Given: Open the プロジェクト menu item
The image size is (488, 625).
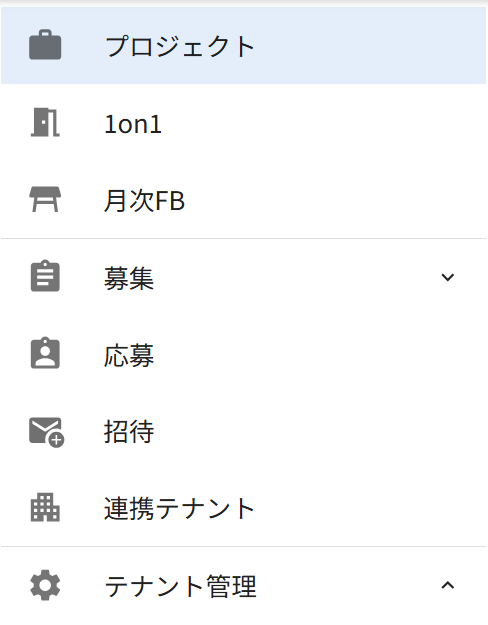Looking at the screenshot, I should (180, 46).
